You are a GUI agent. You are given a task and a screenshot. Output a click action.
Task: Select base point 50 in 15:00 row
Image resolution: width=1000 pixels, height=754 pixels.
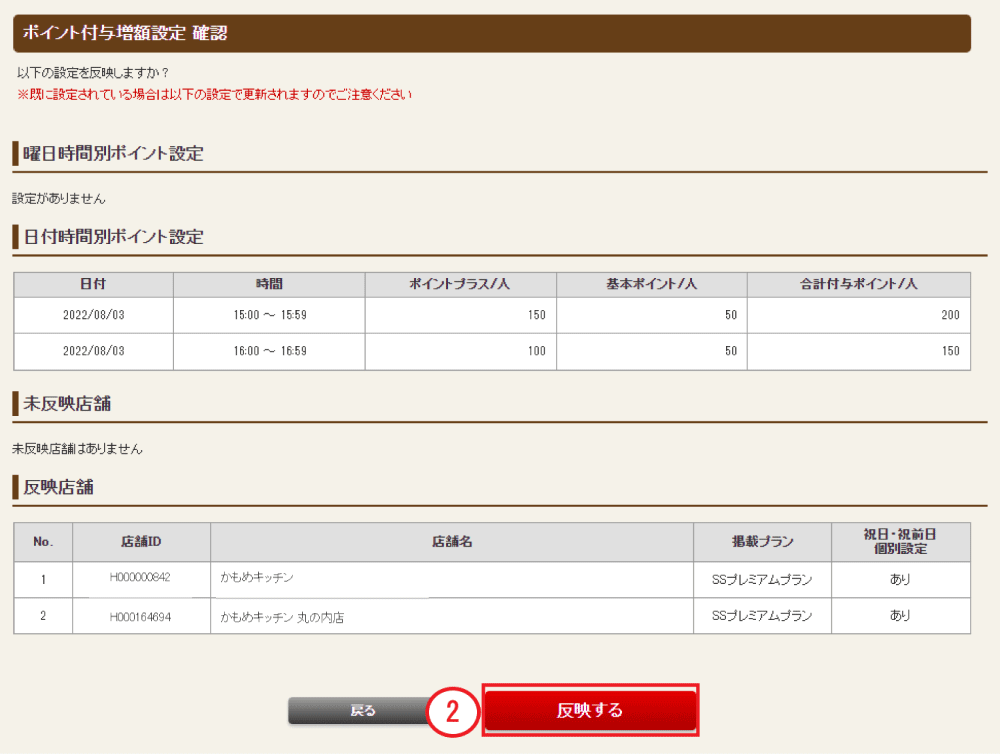click(731, 315)
